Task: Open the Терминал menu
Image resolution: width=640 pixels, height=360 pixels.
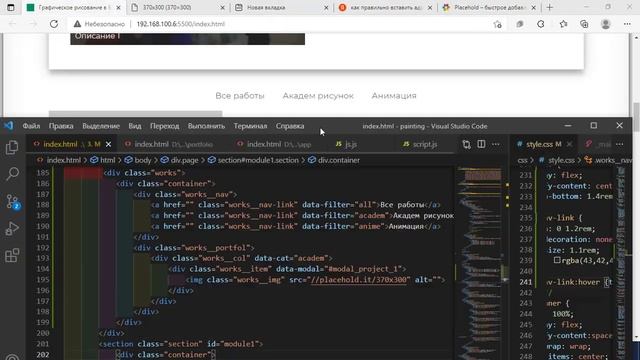Action: pyautogui.click(x=250, y=126)
